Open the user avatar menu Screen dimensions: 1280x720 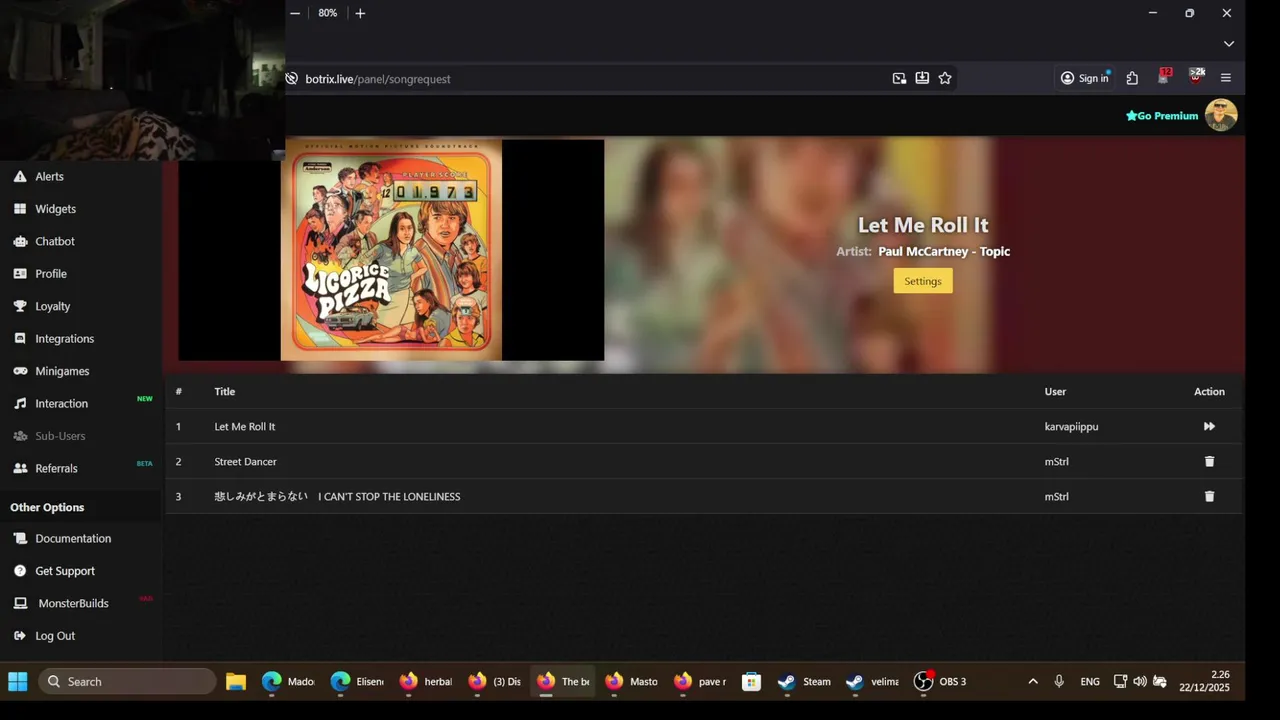click(1221, 115)
